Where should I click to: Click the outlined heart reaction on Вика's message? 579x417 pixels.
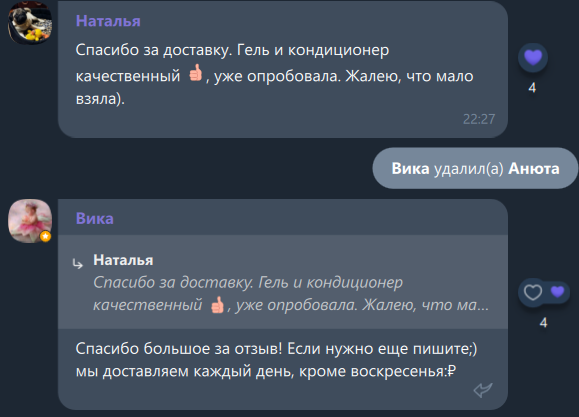[533, 293]
